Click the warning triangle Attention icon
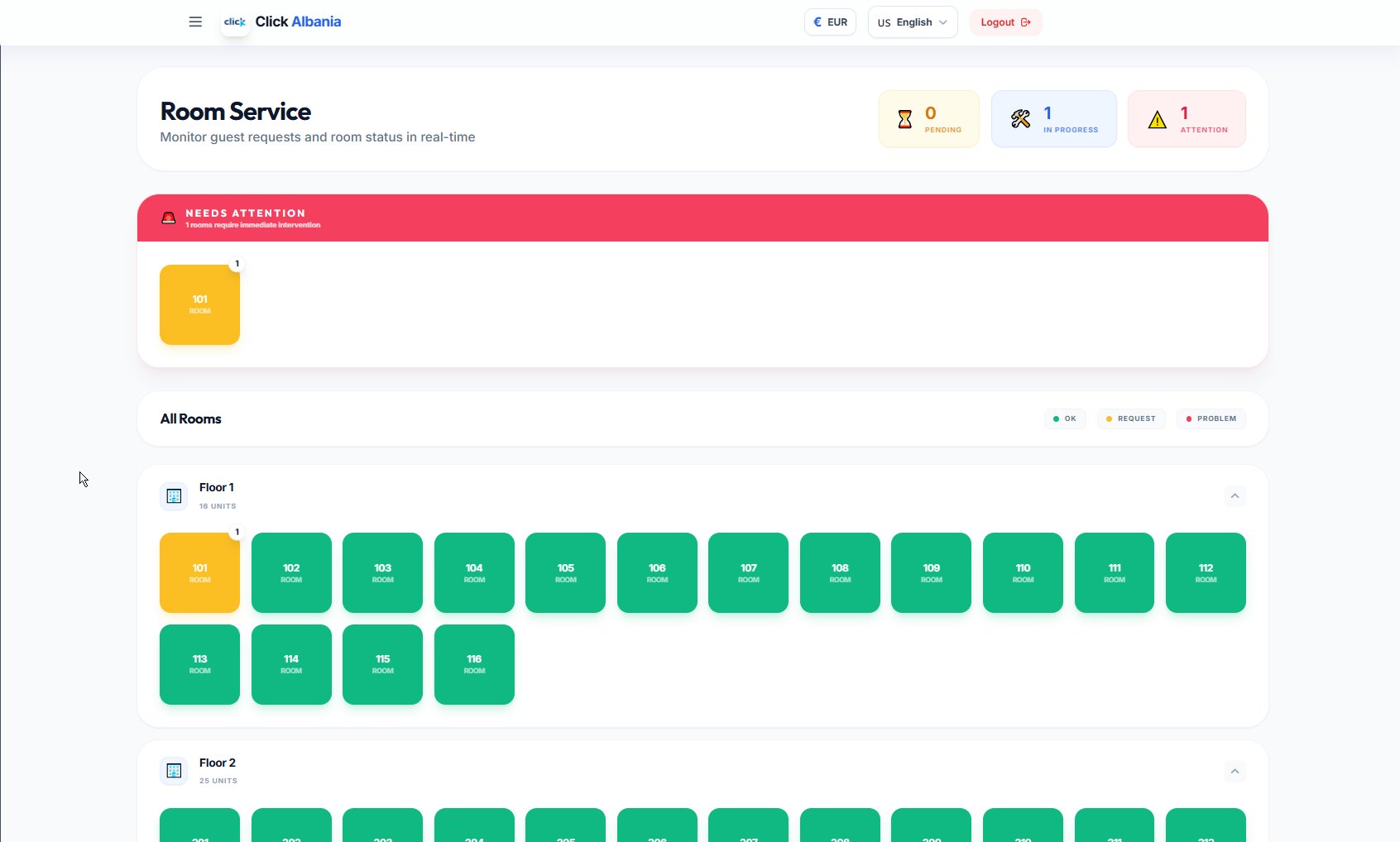This screenshot has height=842, width=1400. (1158, 120)
